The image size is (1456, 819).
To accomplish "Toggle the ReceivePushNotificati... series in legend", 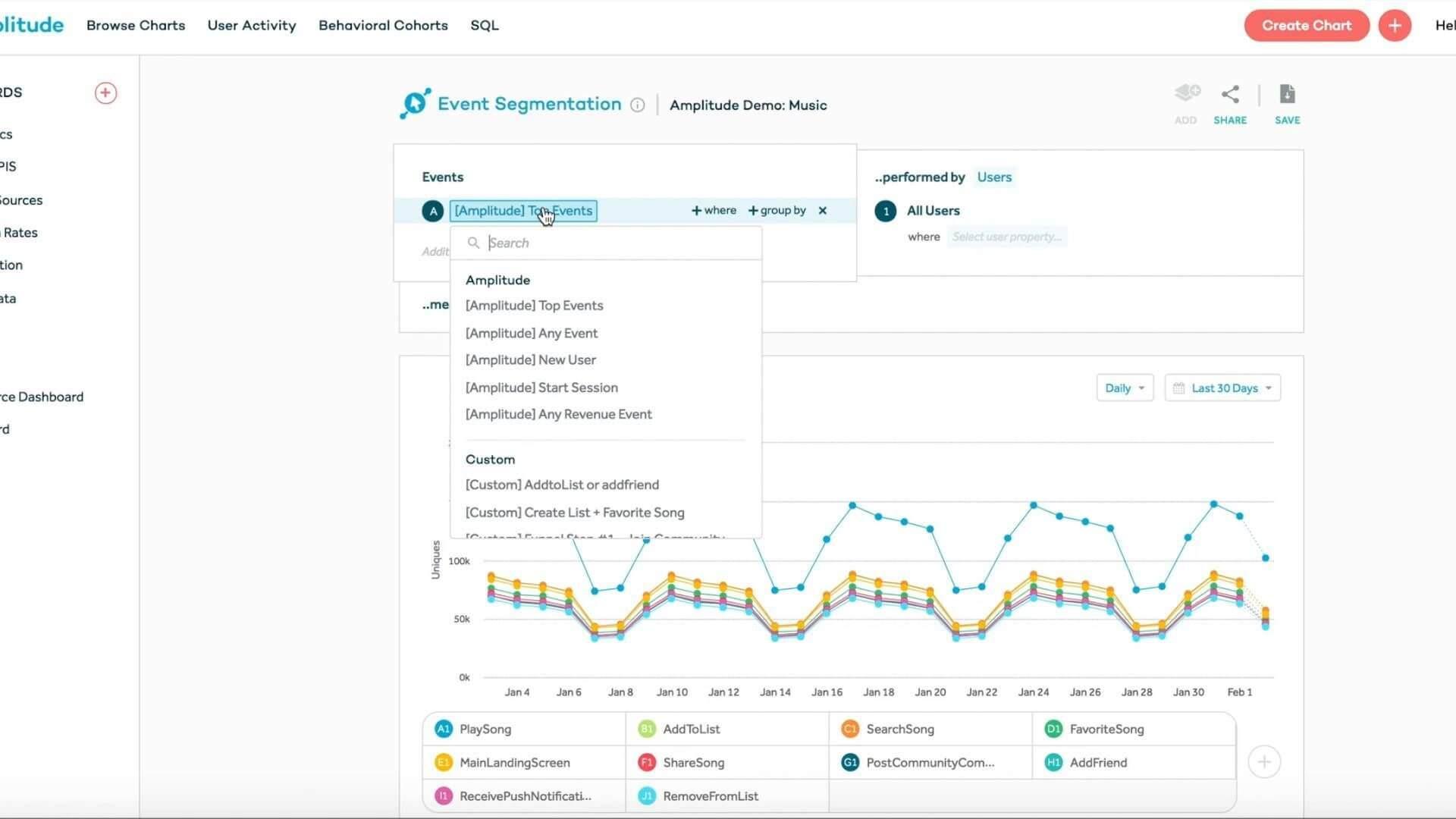I will [524, 795].
